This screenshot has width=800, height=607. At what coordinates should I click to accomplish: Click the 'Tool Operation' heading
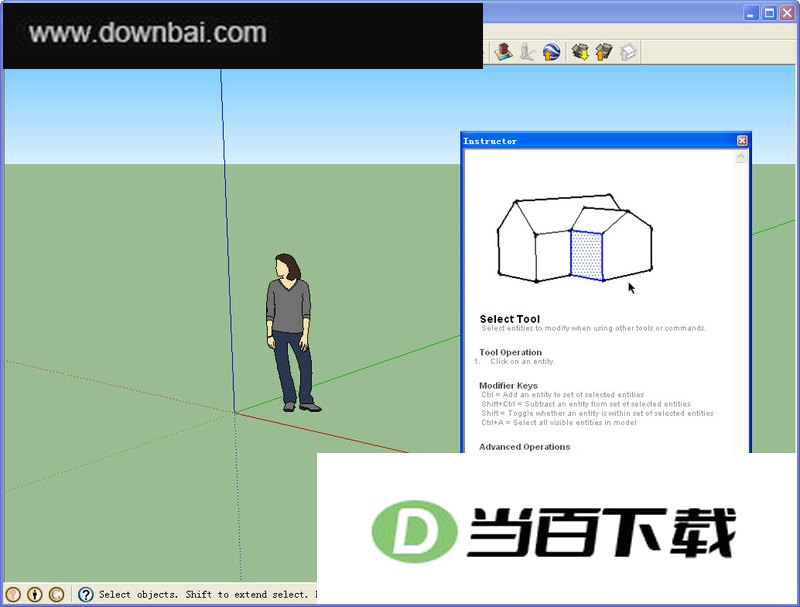point(510,352)
